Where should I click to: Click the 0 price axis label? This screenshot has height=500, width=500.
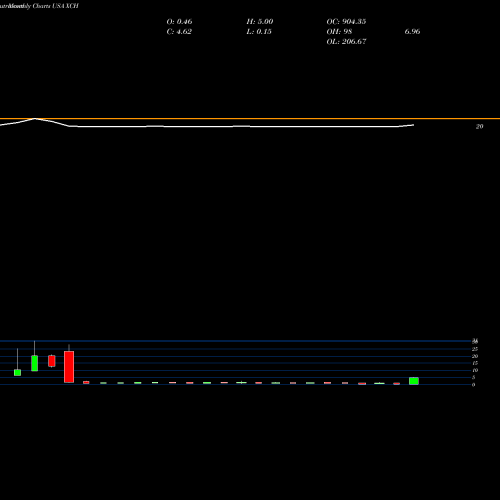[473, 385]
